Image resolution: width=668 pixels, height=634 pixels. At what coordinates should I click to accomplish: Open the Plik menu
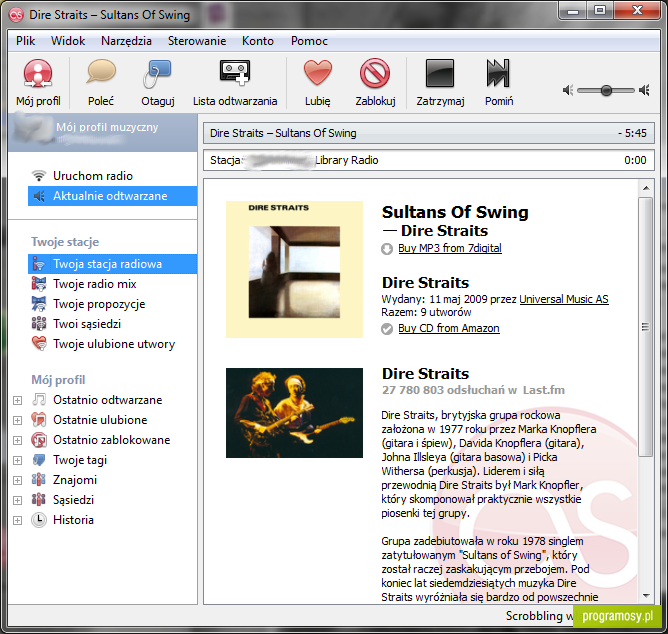click(26, 41)
